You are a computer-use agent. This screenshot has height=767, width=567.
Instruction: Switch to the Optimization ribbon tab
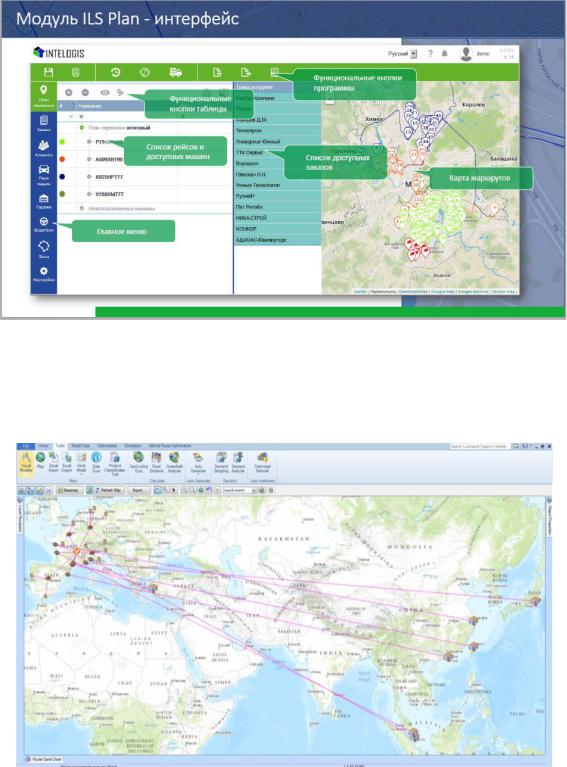tap(107, 446)
